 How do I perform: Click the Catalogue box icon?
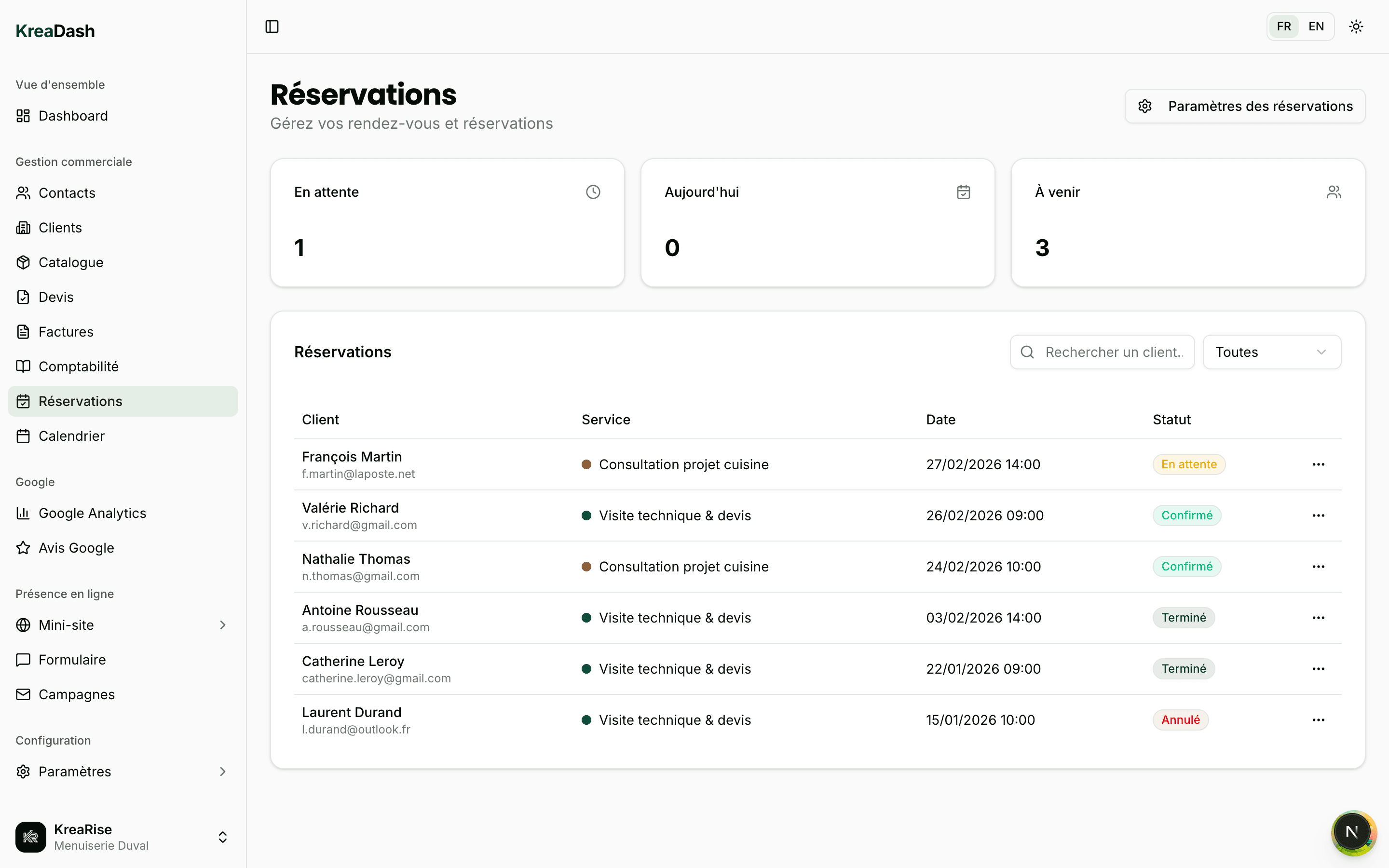(x=23, y=262)
